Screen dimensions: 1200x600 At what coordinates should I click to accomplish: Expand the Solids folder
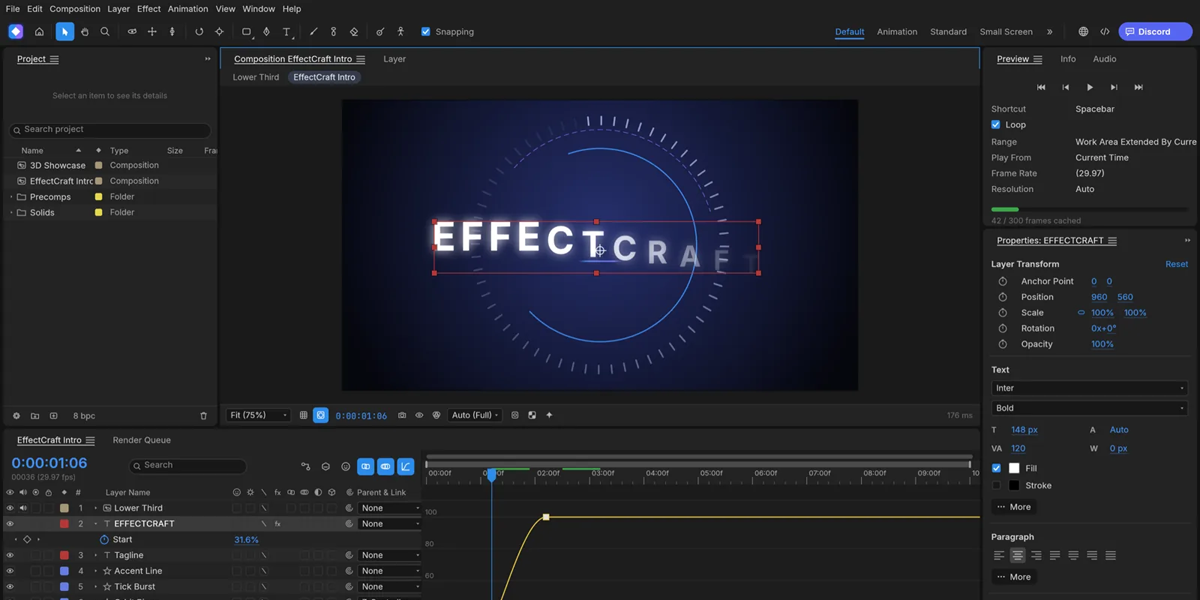pyautogui.click(x=11, y=213)
